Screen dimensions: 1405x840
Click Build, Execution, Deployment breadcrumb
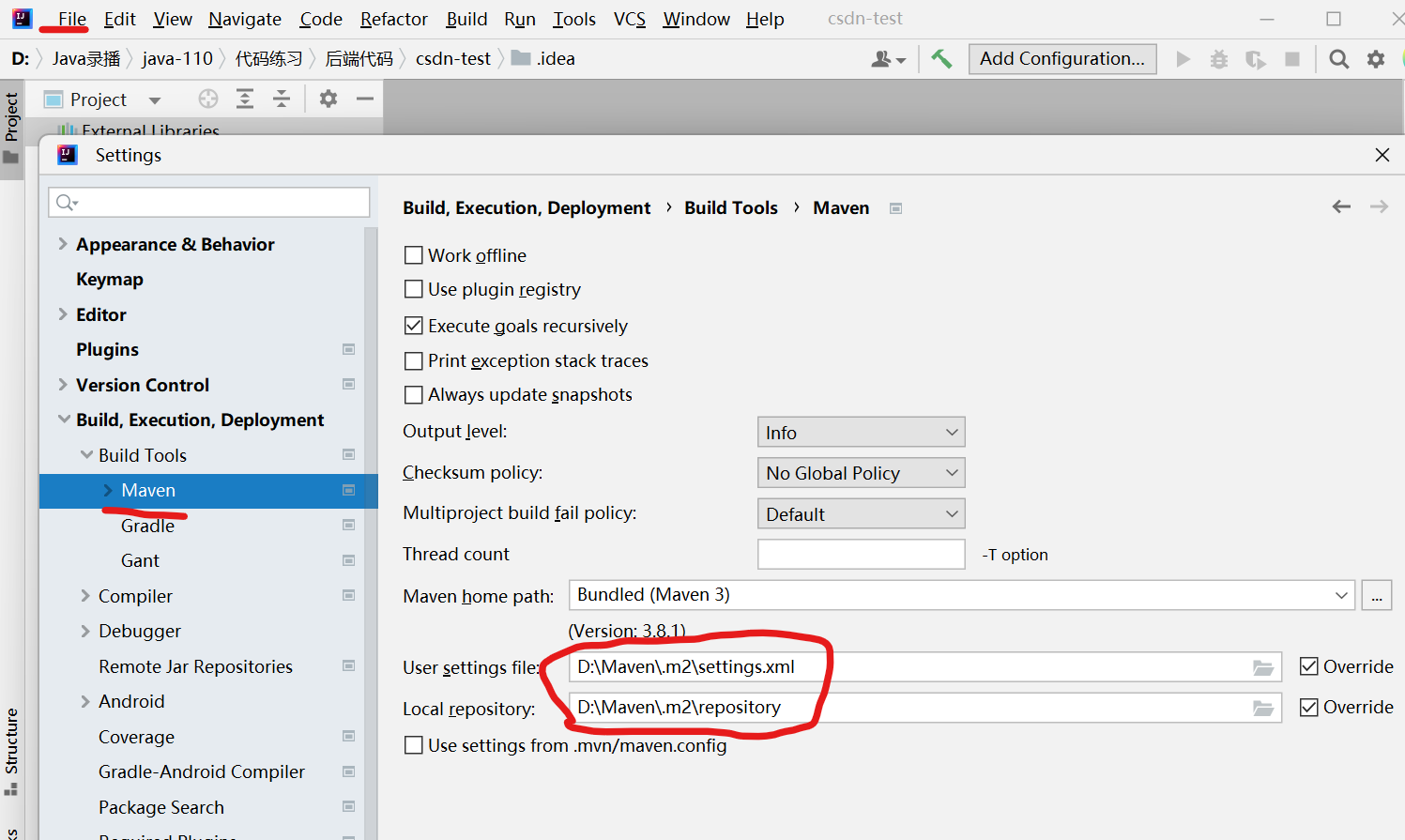pos(527,207)
